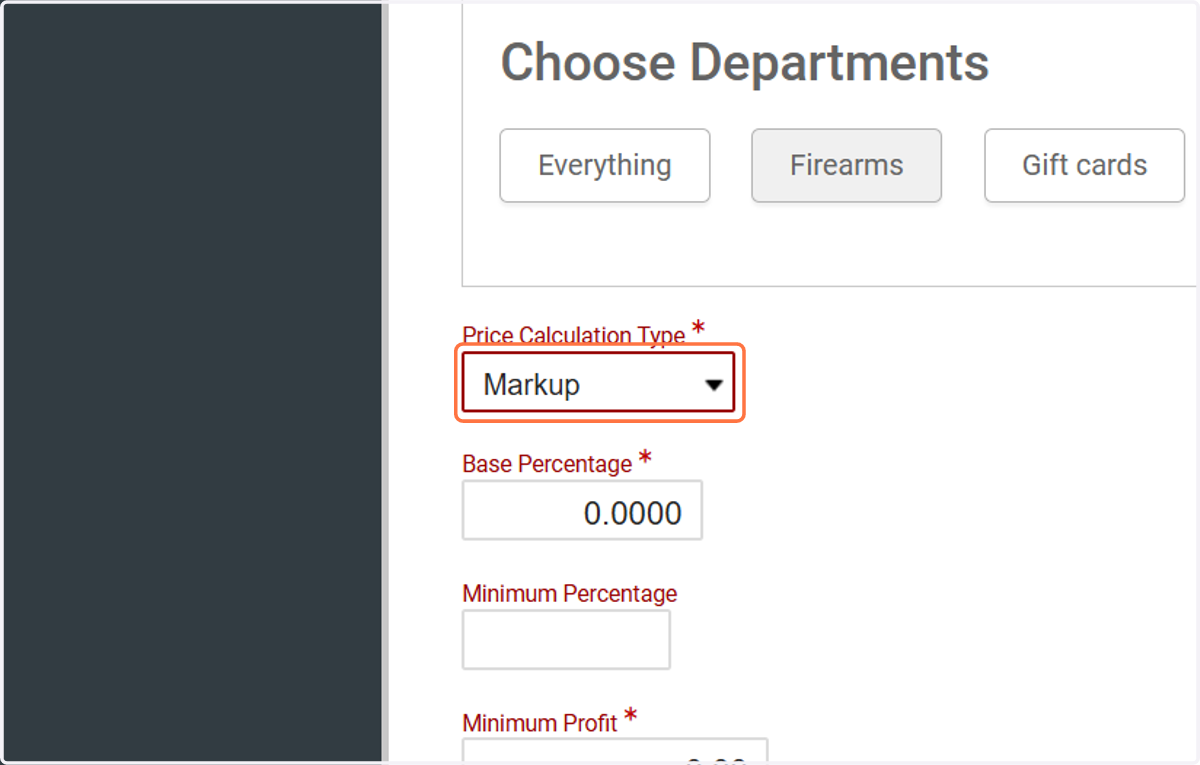1200x765 pixels.
Task: Select the Everything department button
Action: point(605,165)
